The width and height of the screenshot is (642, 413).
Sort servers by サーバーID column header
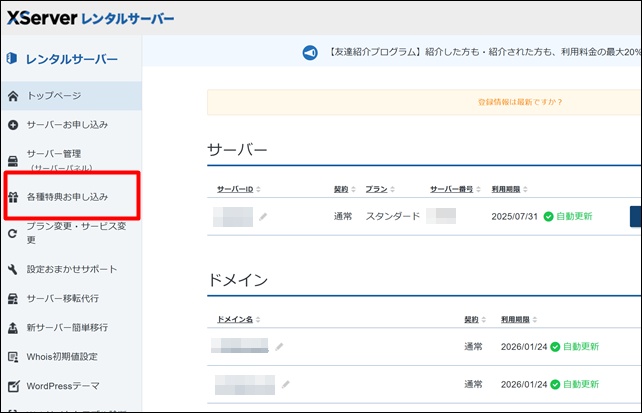(x=241, y=189)
